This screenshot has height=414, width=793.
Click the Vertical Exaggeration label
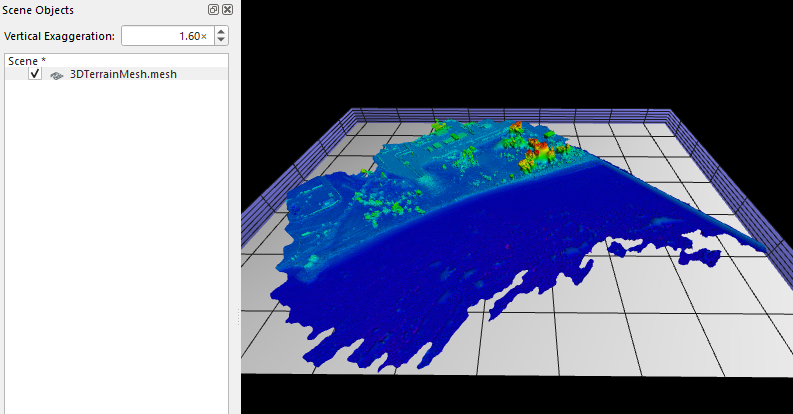tap(59, 36)
